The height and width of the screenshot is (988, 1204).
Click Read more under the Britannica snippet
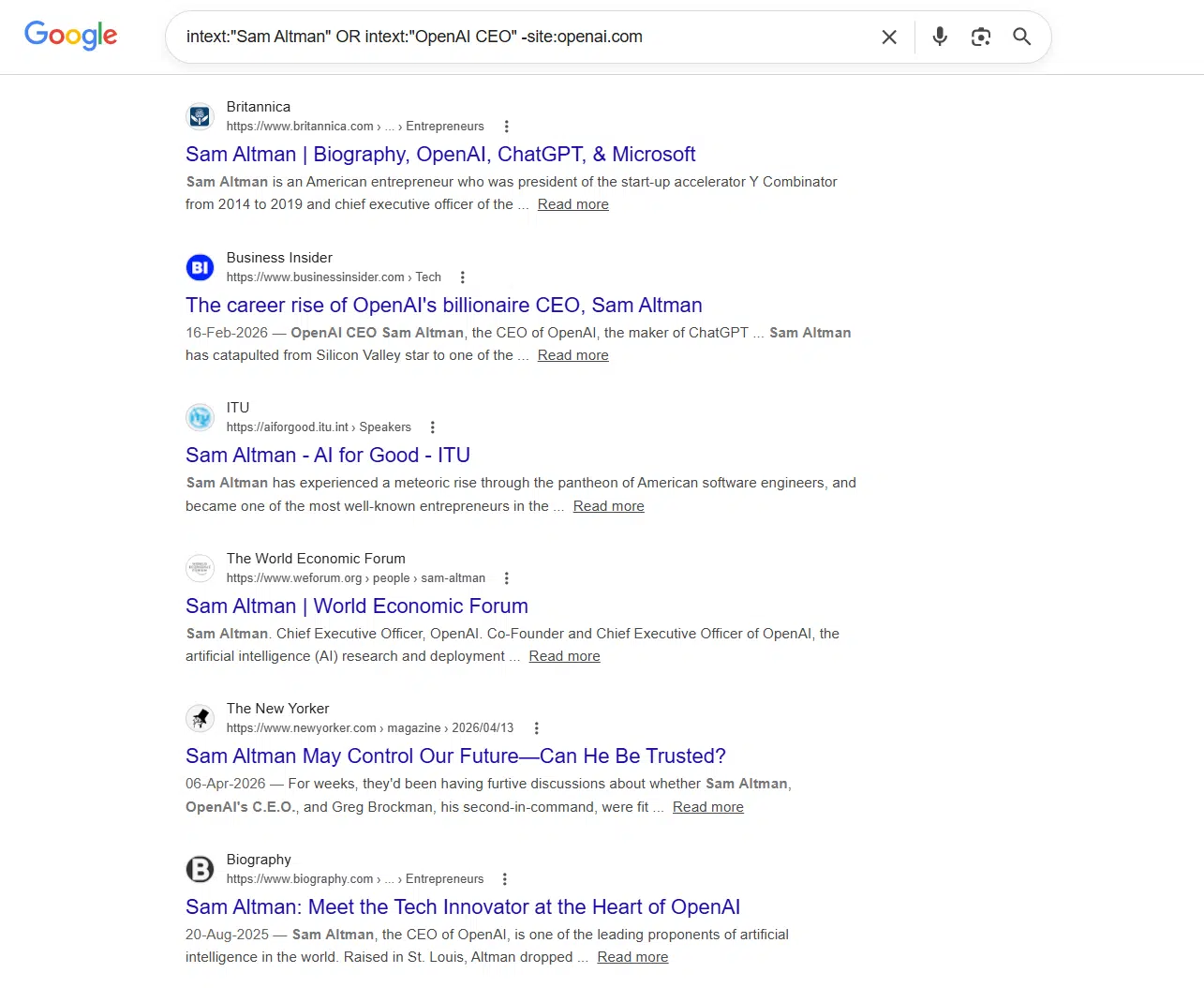click(x=573, y=204)
